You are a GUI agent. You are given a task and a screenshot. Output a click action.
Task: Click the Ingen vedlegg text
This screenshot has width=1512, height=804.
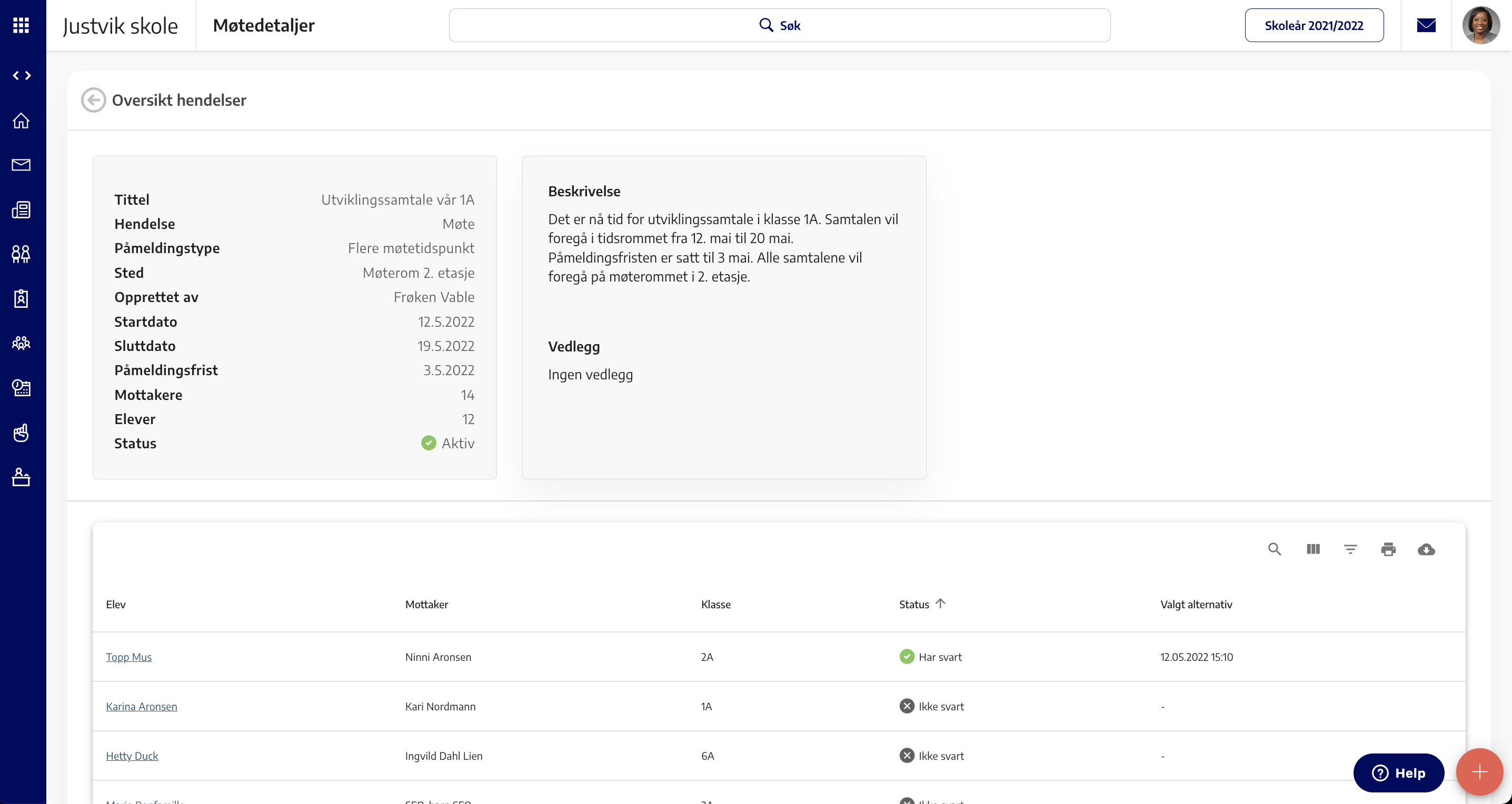click(x=591, y=375)
